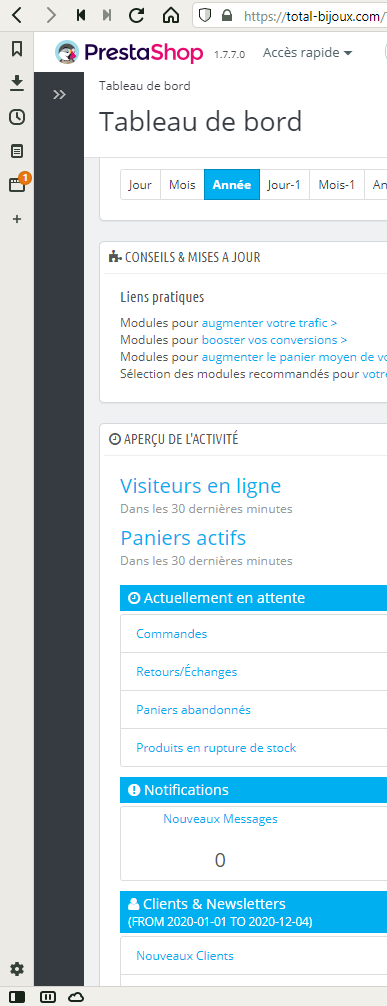Viewport: 387px width, 1006px height.
Task: Toggle the sidebar panel at bottom-left
Action: point(17,996)
